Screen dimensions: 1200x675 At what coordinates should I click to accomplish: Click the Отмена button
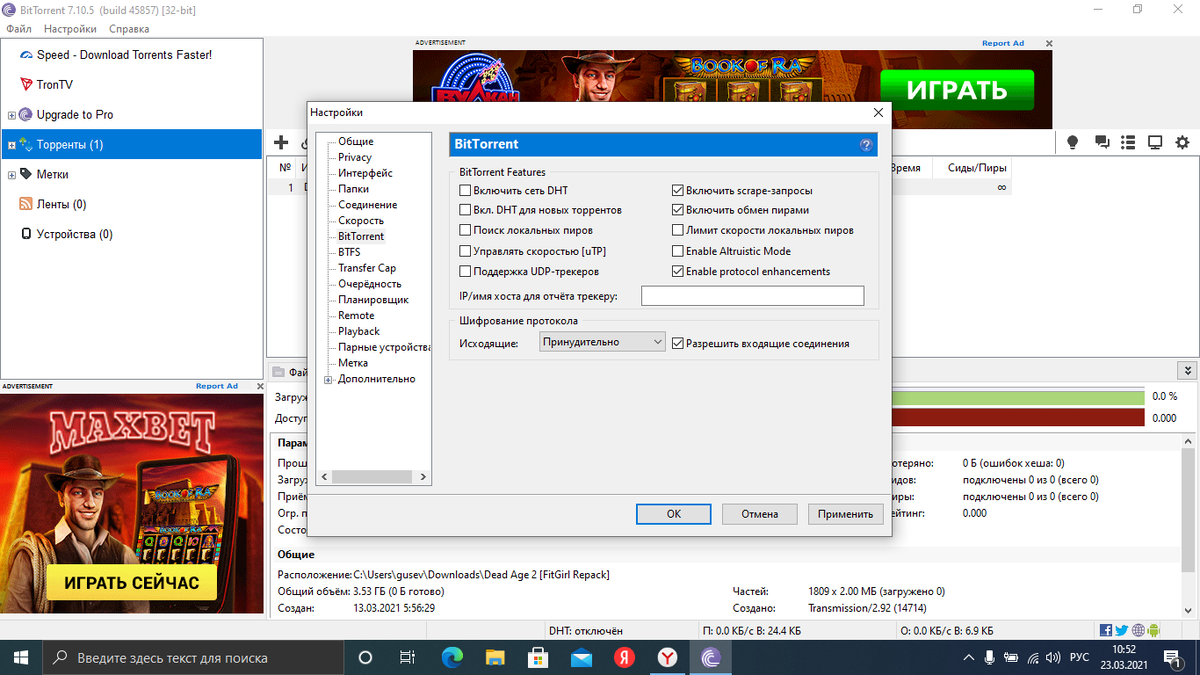click(x=760, y=514)
